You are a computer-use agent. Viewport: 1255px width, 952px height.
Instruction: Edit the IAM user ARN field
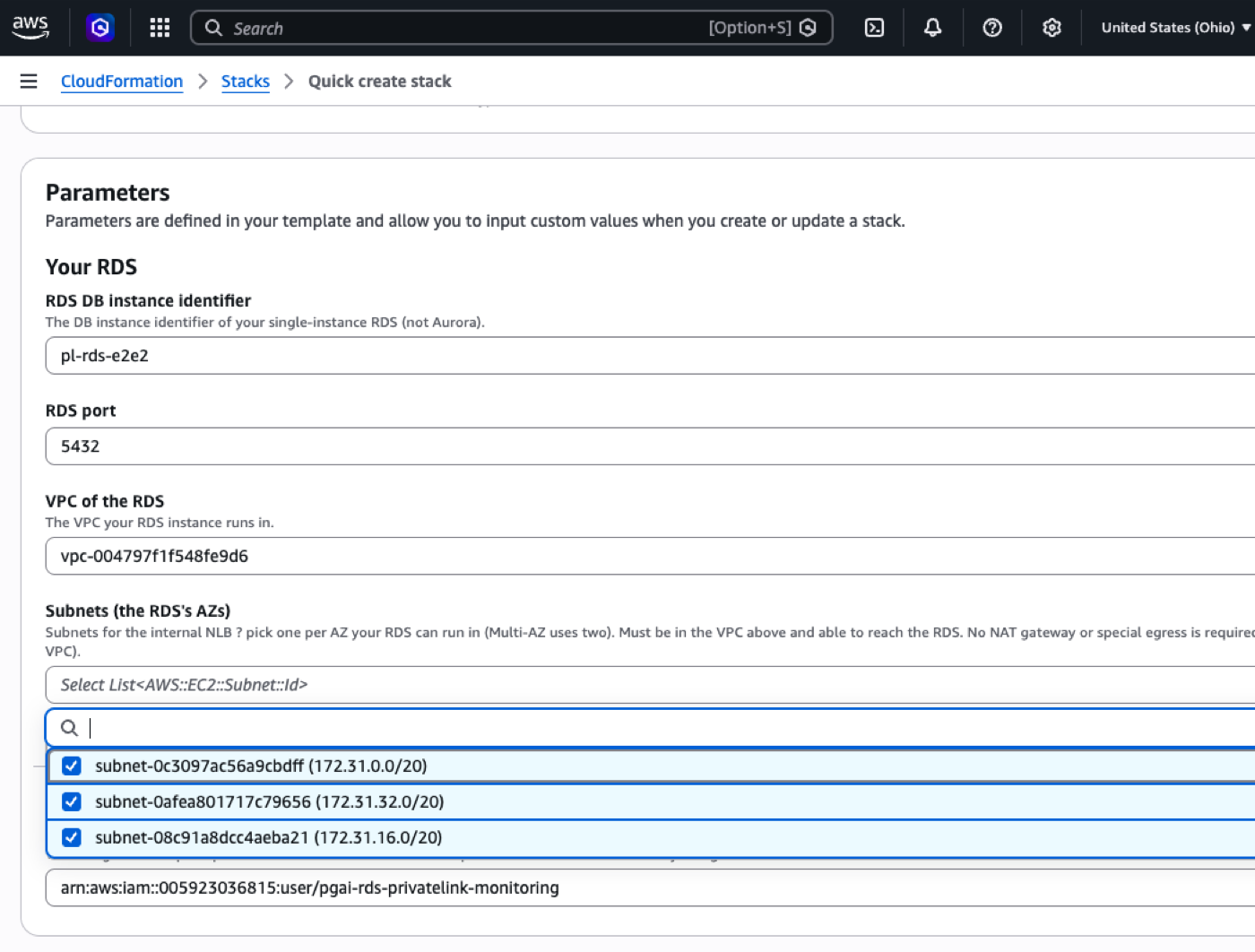click(x=650, y=887)
